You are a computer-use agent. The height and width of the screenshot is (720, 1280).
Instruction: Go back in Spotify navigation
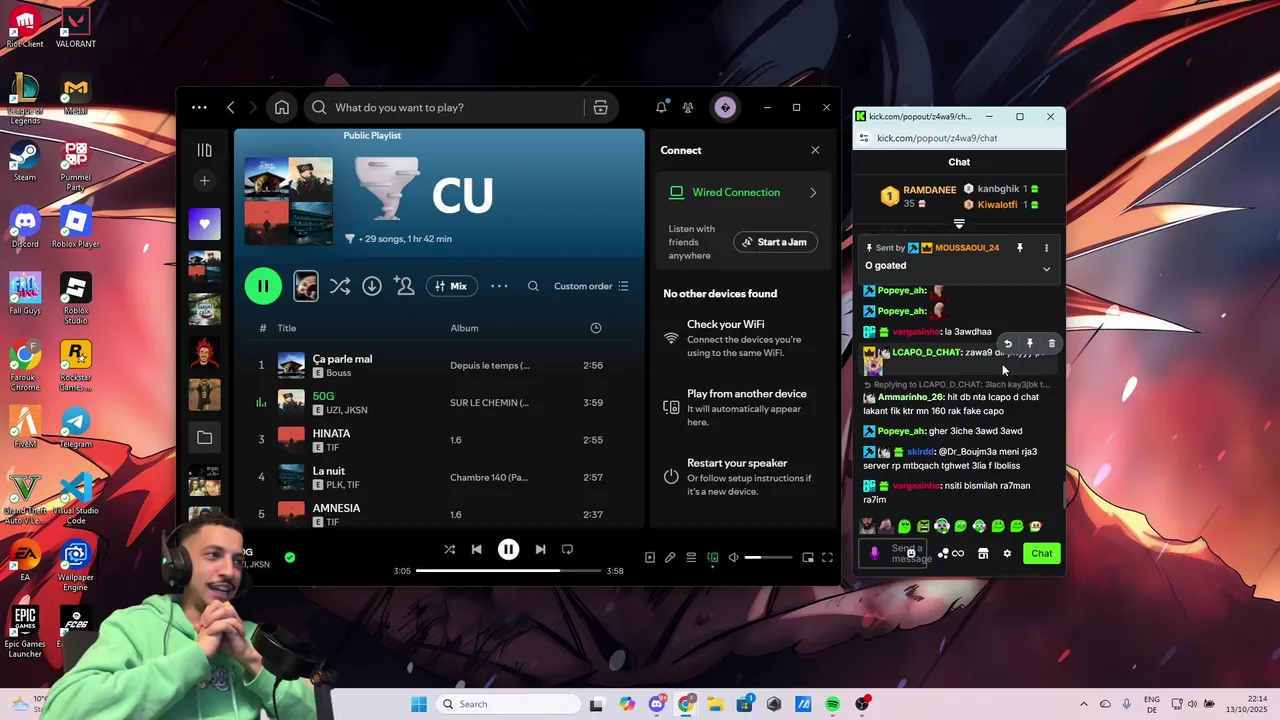point(230,107)
